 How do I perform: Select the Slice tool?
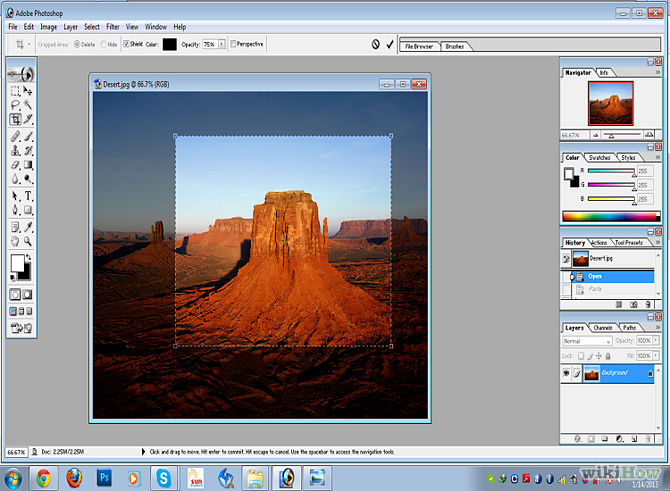[28, 119]
